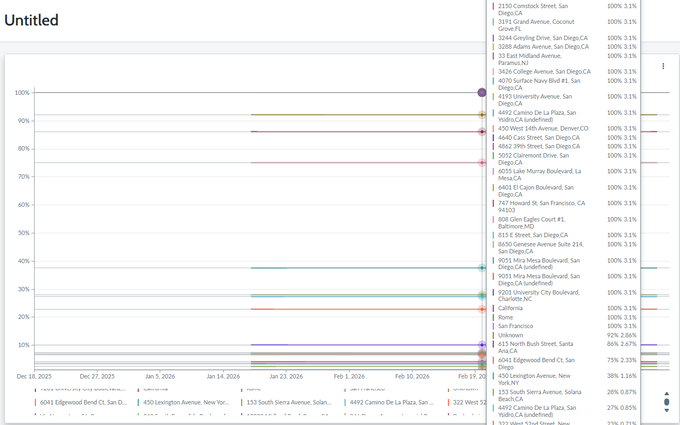Click tooltip row 808 Glen Eagles Court #1, Baltimore
The height and width of the screenshot is (425, 680).
pos(565,223)
